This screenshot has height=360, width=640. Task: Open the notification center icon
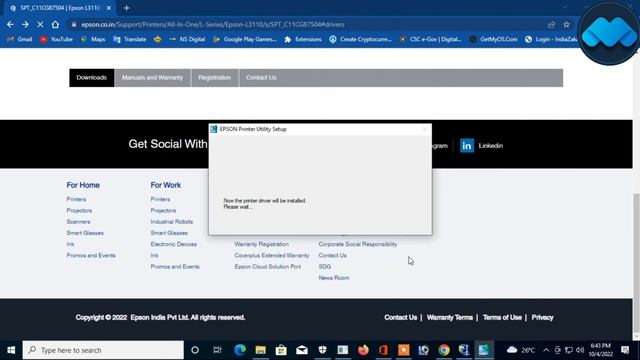pyautogui.click(x=625, y=350)
